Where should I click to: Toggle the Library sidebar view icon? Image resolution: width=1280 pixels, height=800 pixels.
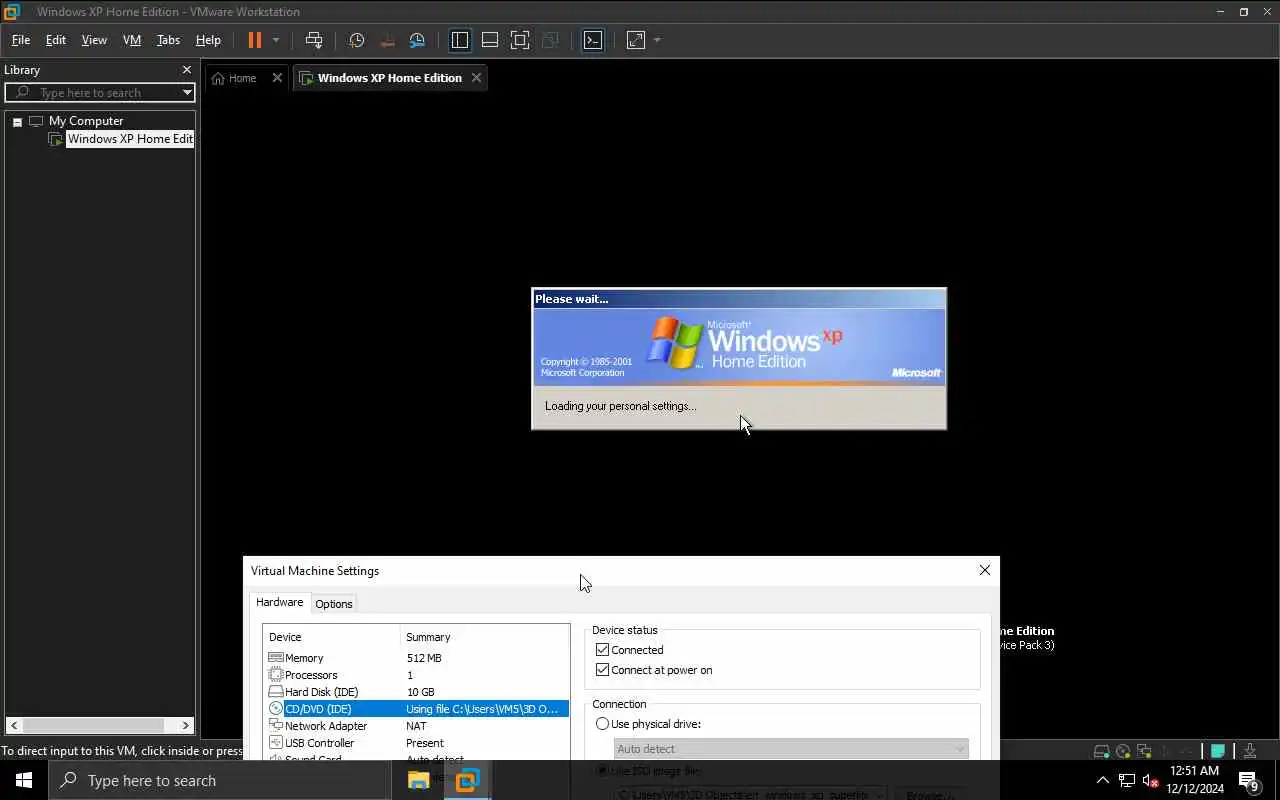[460, 40]
